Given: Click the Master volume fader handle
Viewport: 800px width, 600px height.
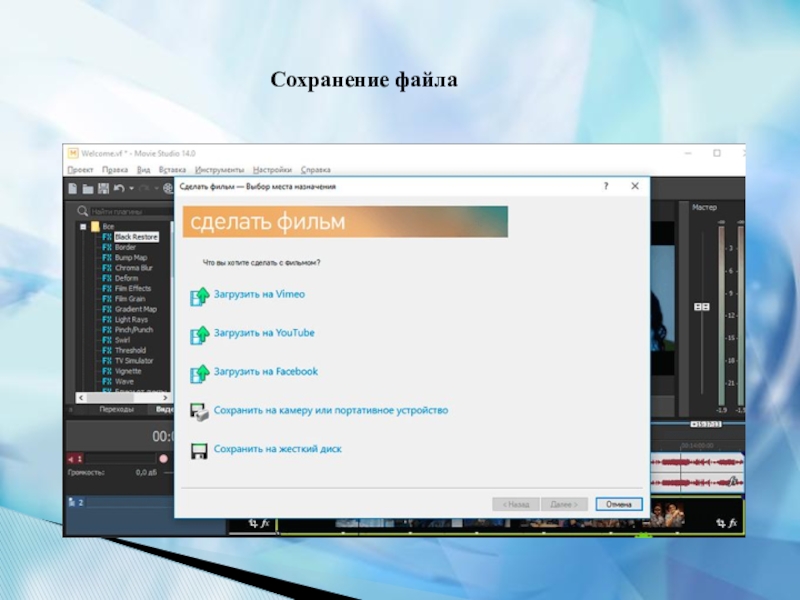Looking at the screenshot, I should pyautogui.click(x=701, y=307).
